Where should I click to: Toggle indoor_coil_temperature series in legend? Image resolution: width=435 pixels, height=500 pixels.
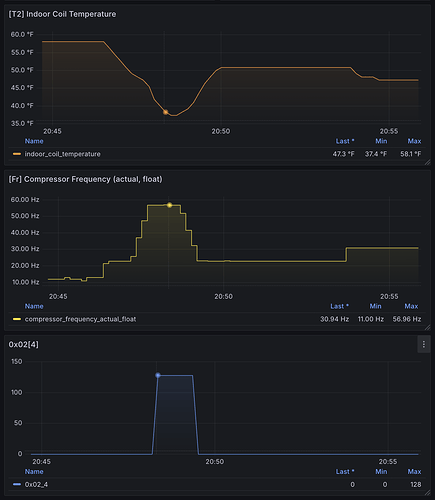point(63,154)
